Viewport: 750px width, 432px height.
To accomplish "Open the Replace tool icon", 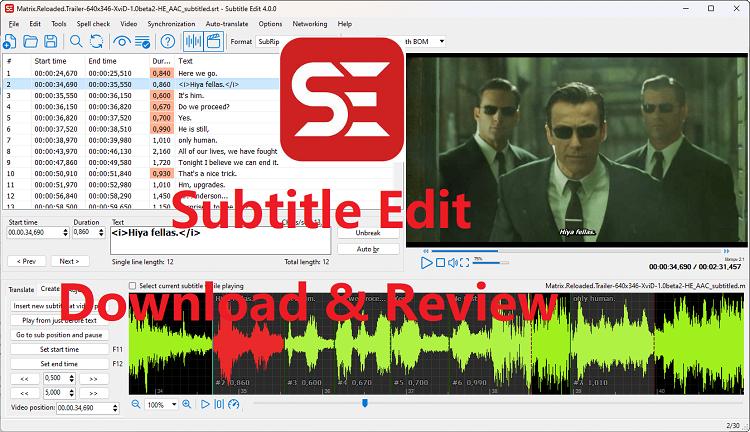I will 97,42.
